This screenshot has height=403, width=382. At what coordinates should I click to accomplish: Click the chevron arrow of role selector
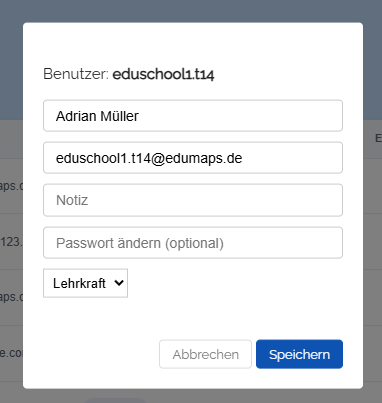click(x=119, y=283)
